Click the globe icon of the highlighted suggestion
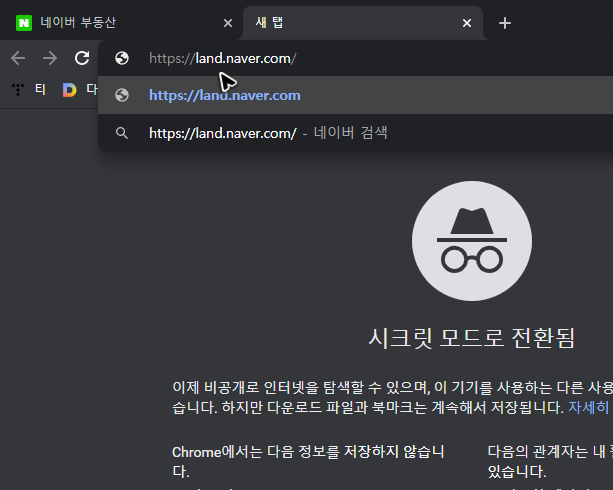This screenshot has width=613, height=490. pos(122,95)
